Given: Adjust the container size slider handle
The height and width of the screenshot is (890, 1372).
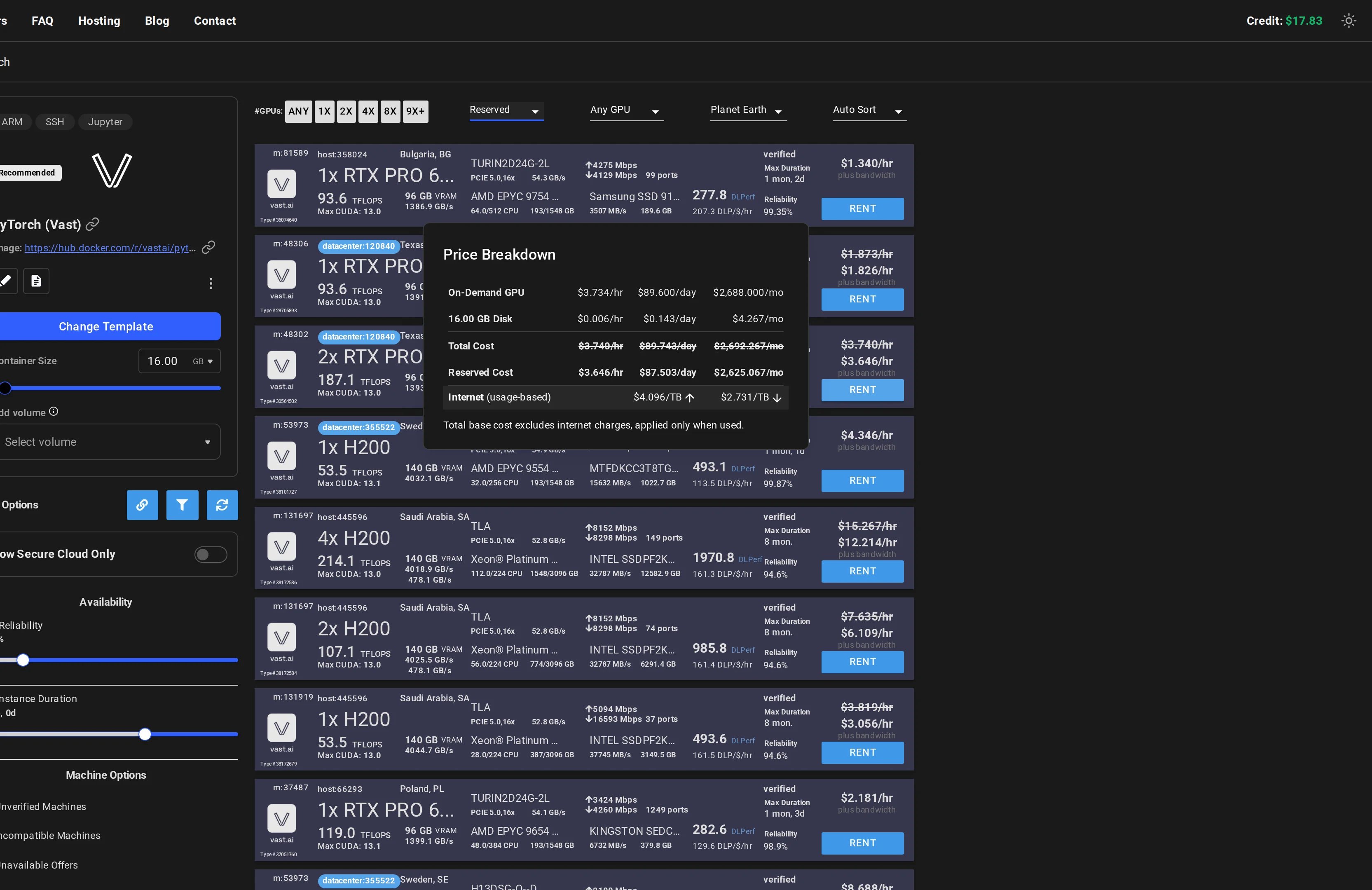Looking at the screenshot, I should coord(5,388).
